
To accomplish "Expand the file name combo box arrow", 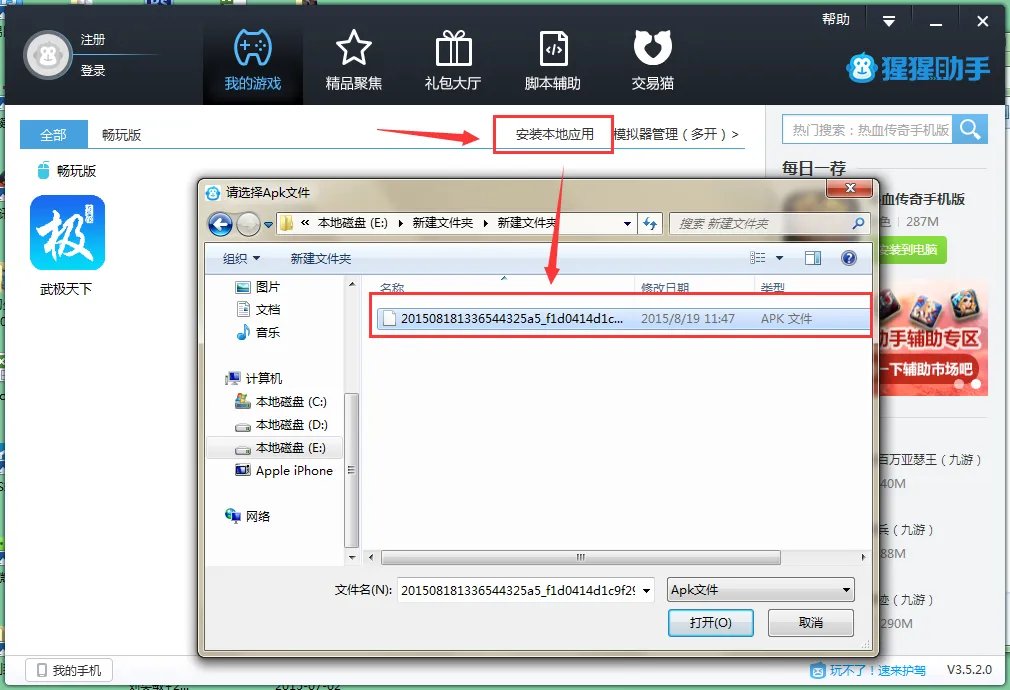I will 647,590.
